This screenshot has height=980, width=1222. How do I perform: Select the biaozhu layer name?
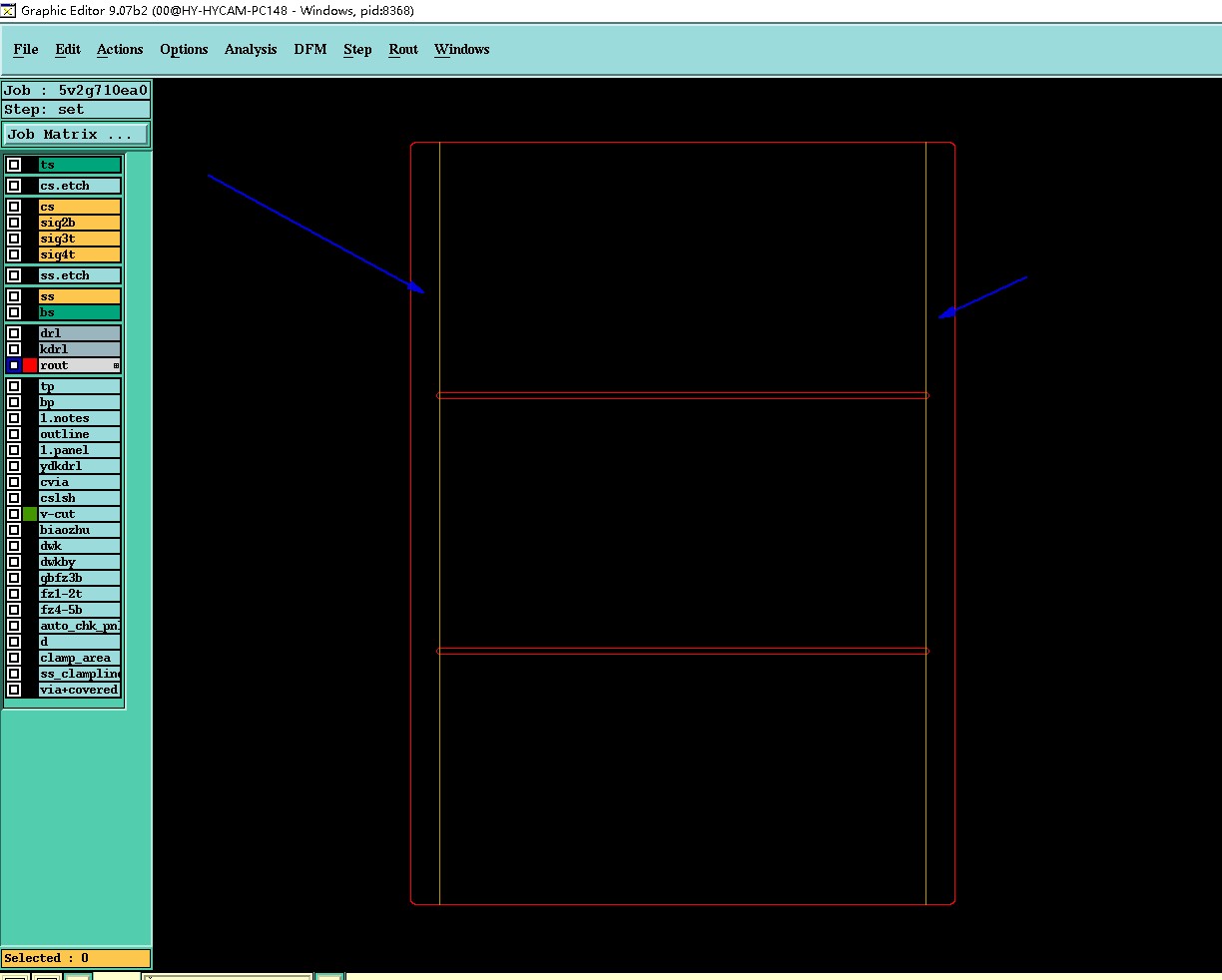[80, 530]
